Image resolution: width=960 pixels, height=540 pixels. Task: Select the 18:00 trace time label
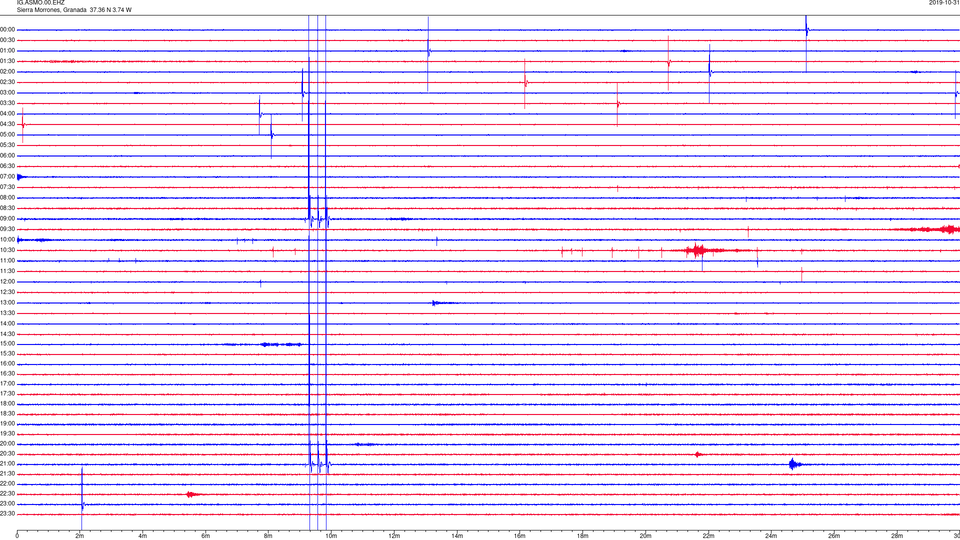[7, 403]
